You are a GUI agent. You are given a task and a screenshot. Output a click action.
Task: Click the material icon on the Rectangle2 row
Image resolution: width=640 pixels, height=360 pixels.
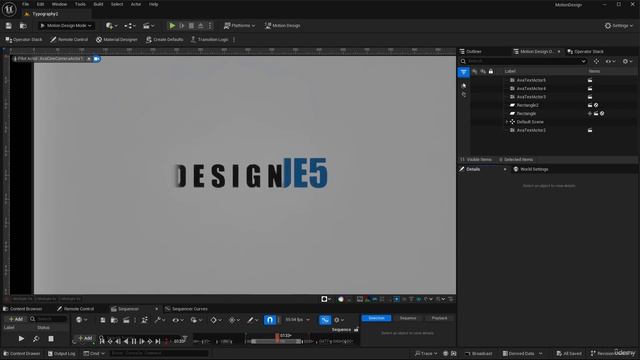pyautogui.click(x=596, y=105)
